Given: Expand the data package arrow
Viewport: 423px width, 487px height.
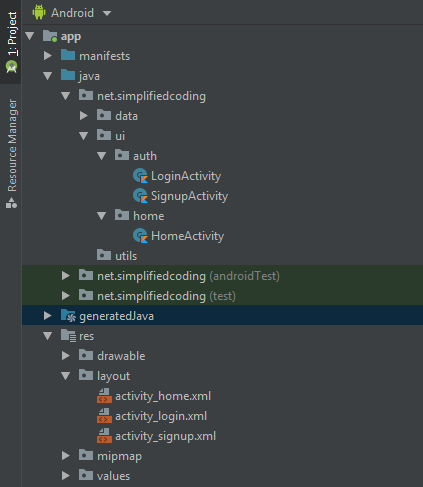Looking at the screenshot, I should pyautogui.click(x=84, y=116).
